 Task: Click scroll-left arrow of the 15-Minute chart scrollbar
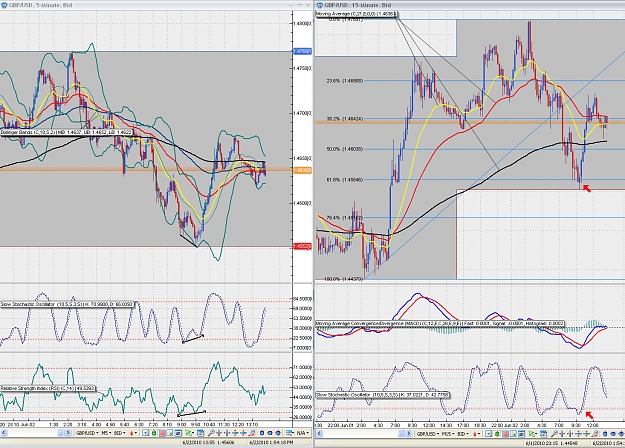point(319,434)
